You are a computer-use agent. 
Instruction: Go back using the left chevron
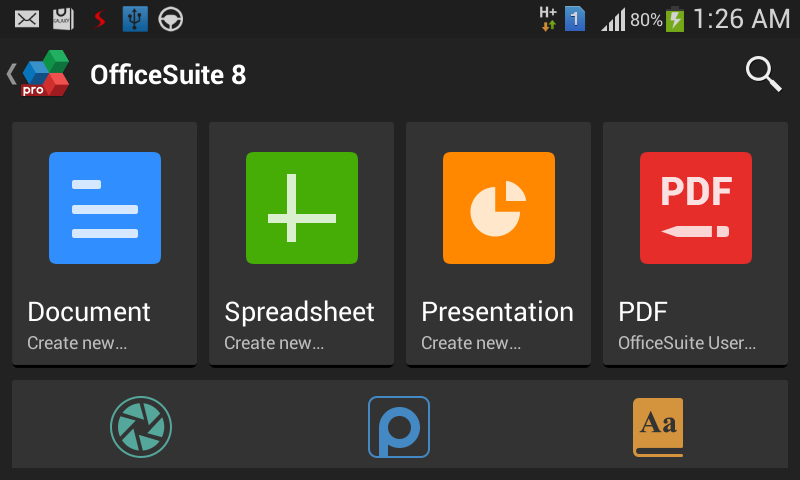click(11, 74)
